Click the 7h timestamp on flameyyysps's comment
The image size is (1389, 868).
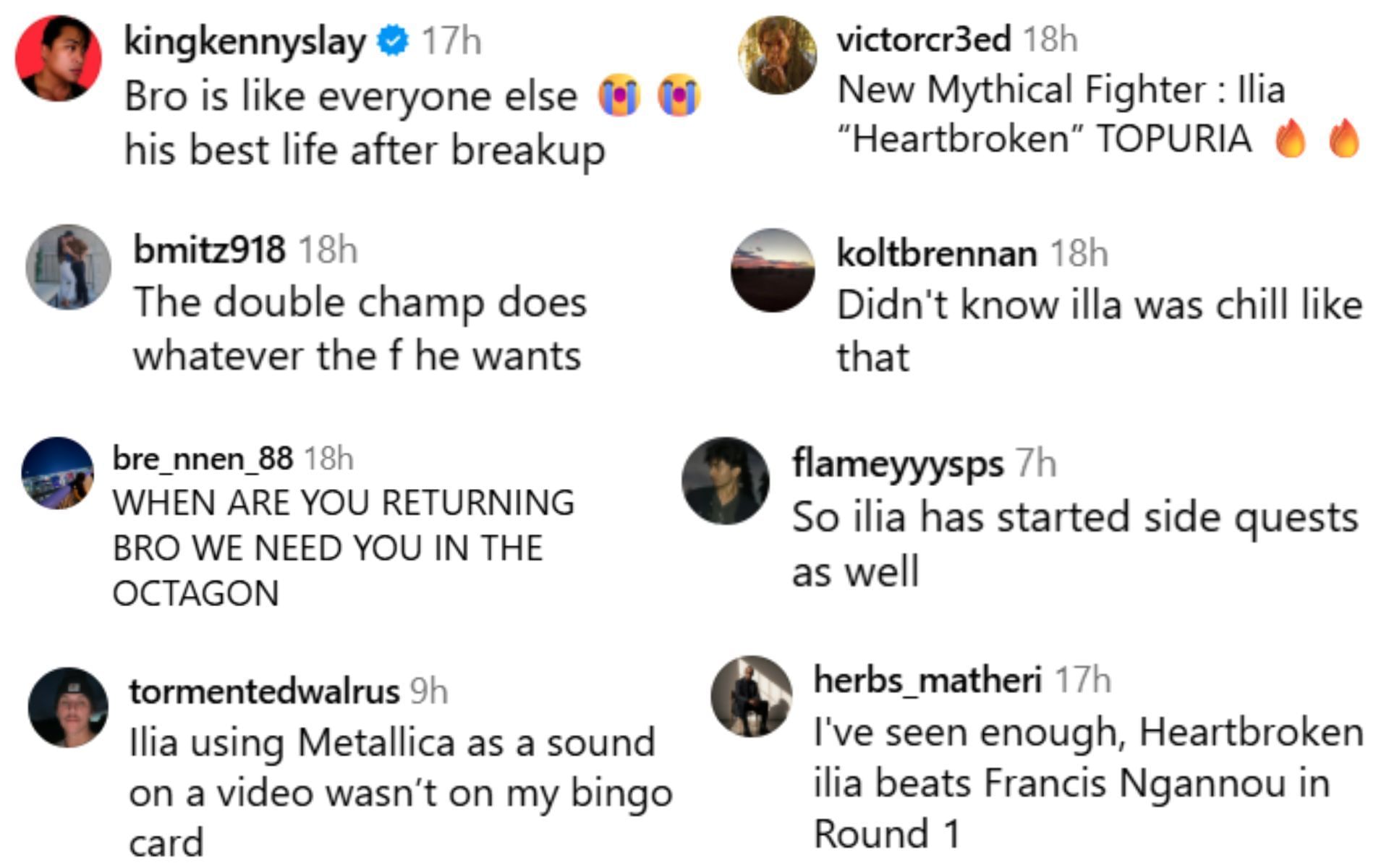pos(1035,462)
